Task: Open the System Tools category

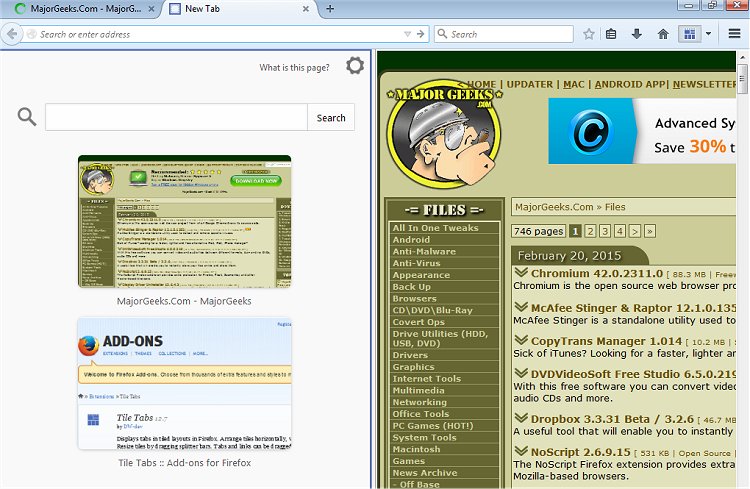Action: pos(445,437)
